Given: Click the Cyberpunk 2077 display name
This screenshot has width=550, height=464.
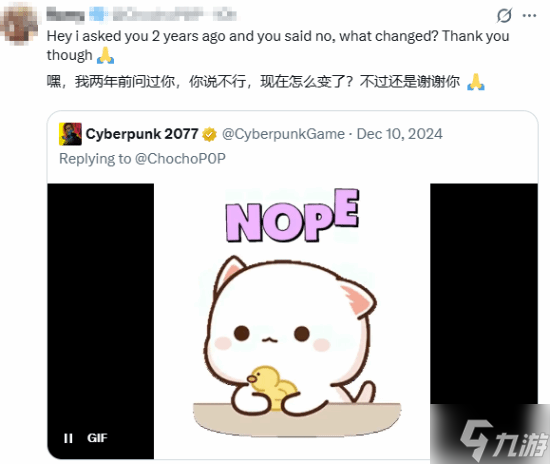Looking at the screenshot, I should coord(142,134).
